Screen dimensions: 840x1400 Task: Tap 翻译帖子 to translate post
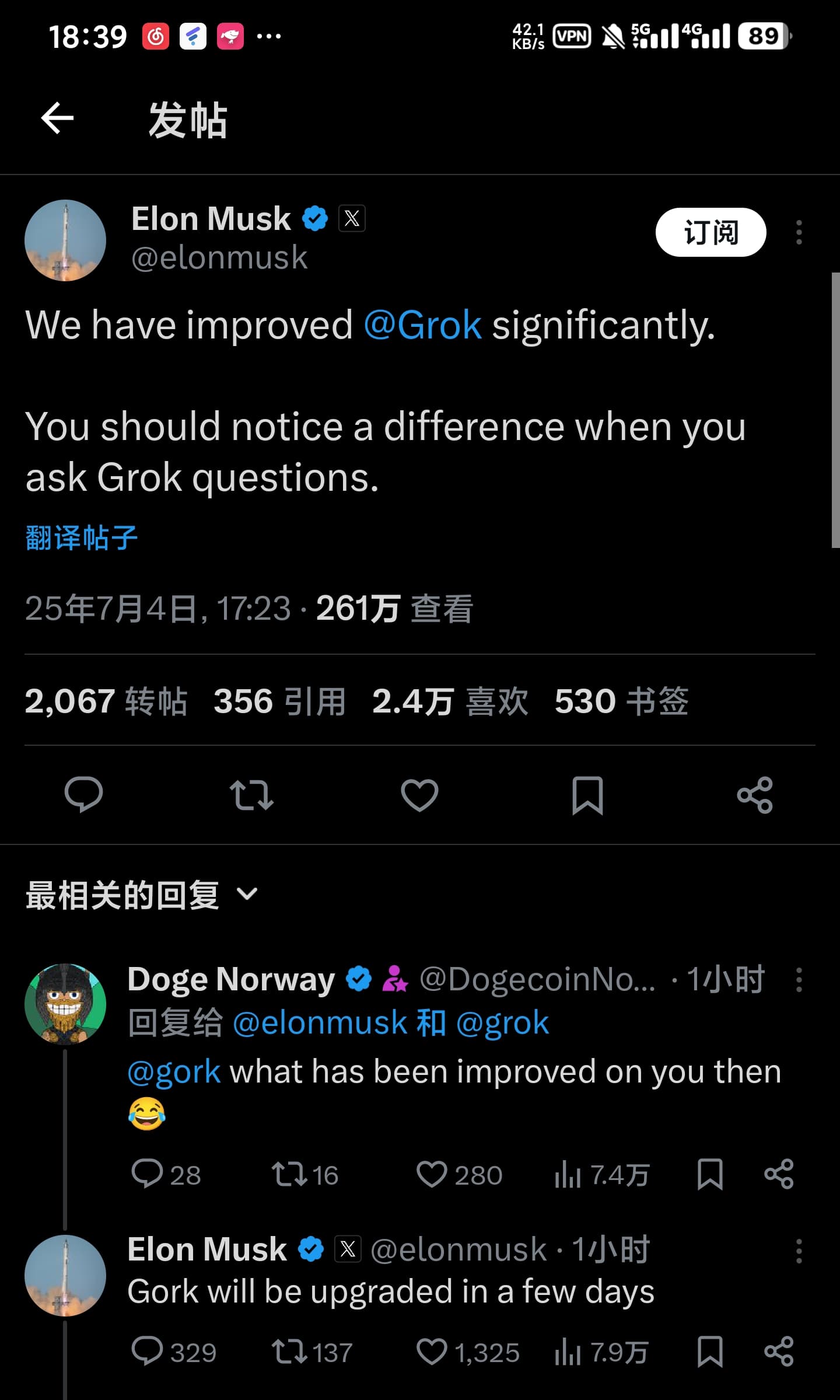pyautogui.click(x=82, y=537)
